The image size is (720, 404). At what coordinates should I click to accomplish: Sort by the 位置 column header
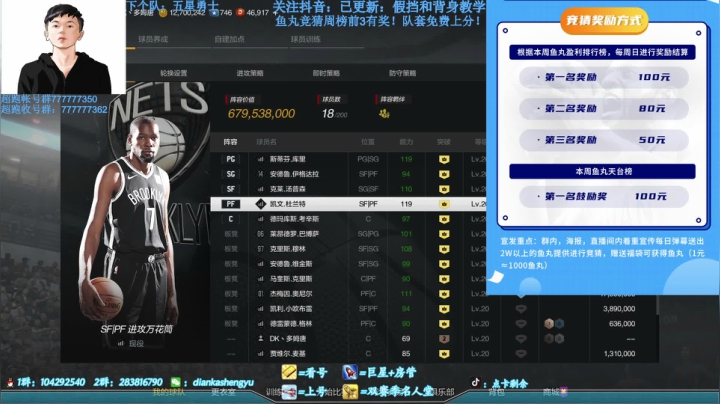point(368,142)
